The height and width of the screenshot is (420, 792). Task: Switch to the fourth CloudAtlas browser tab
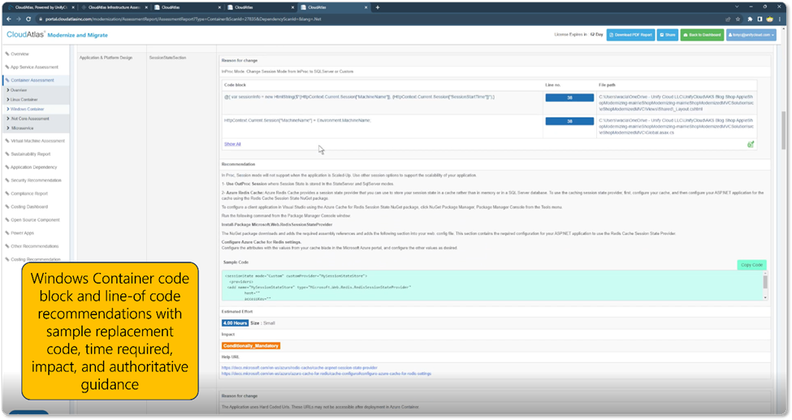click(x=260, y=8)
